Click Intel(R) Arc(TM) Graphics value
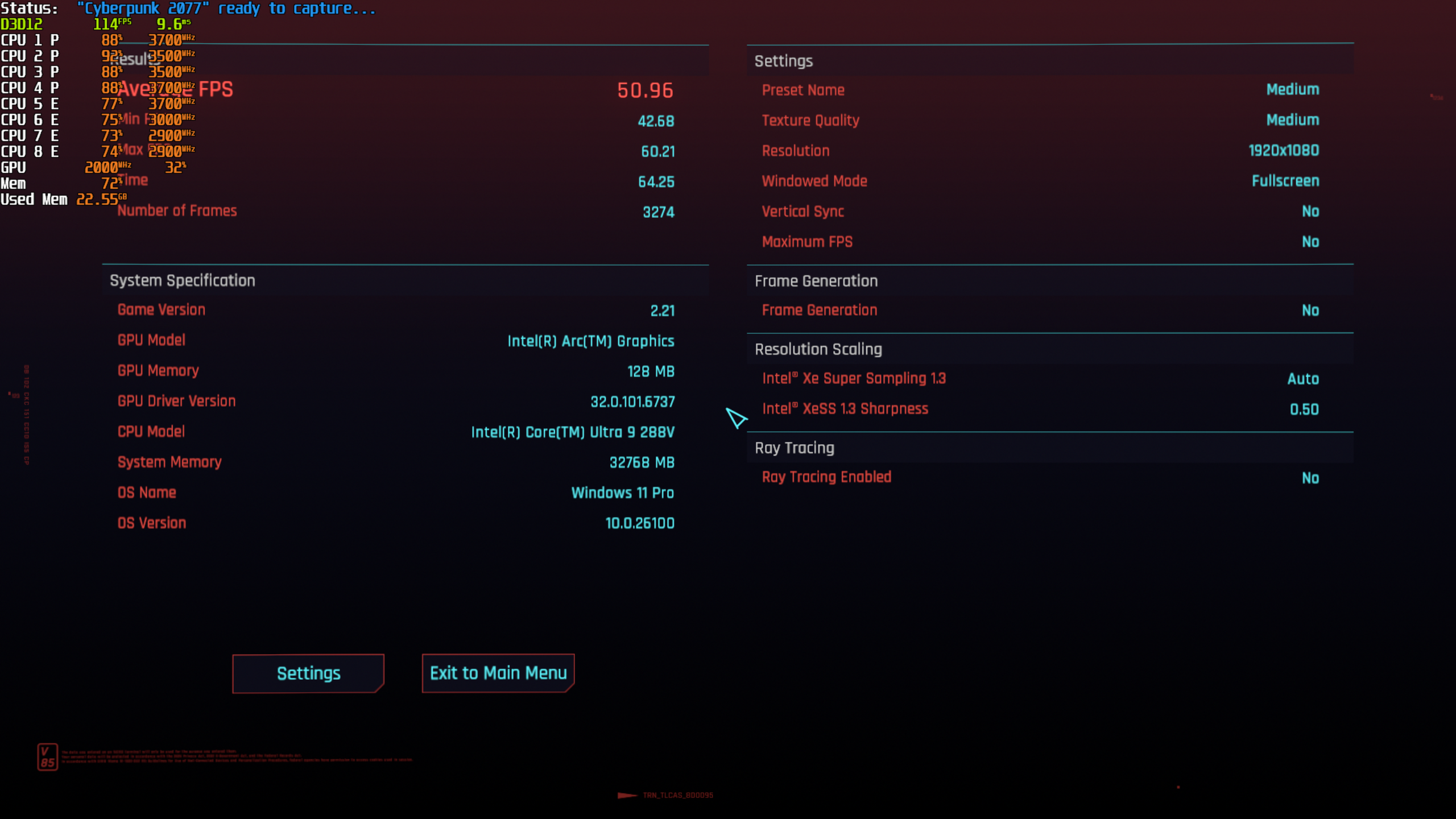1456x819 pixels. (x=590, y=341)
